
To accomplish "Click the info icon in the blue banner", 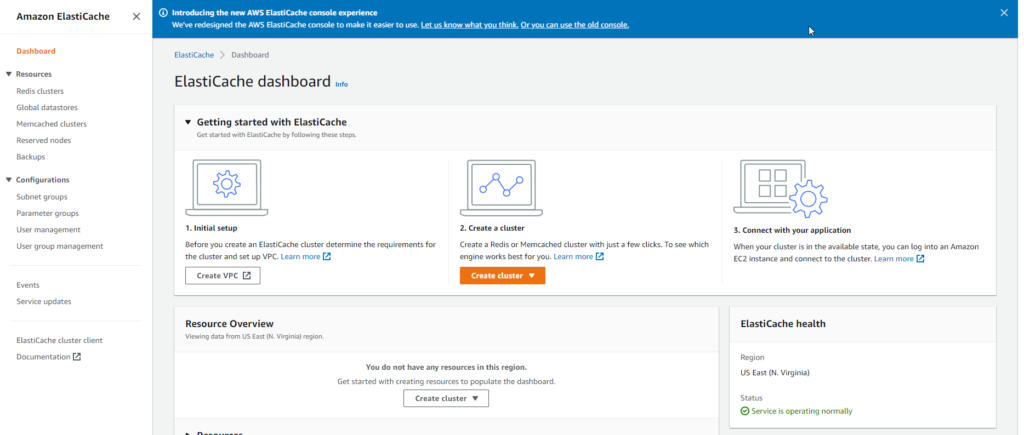I will (x=163, y=12).
